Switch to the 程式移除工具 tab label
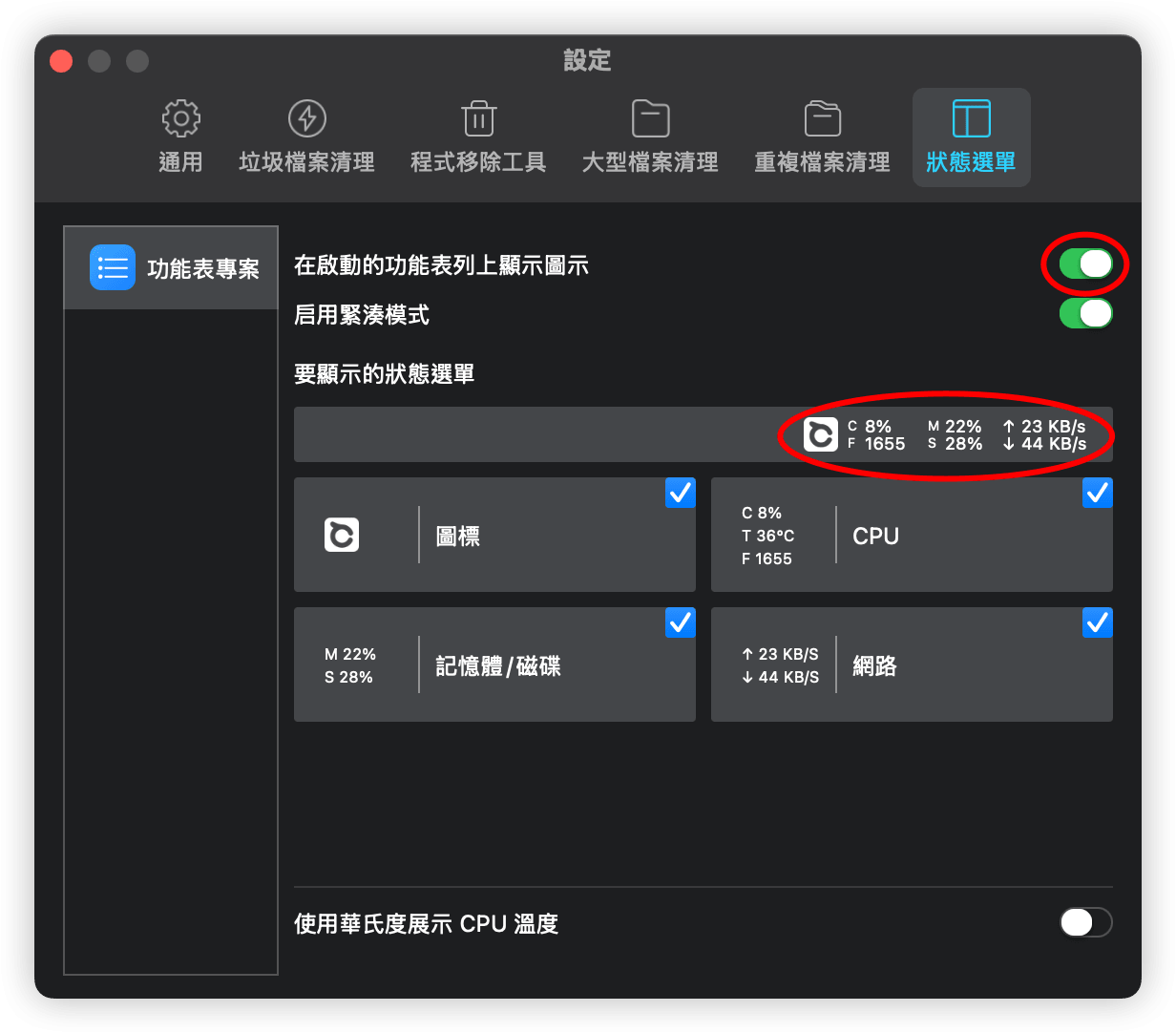 coord(478,162)
